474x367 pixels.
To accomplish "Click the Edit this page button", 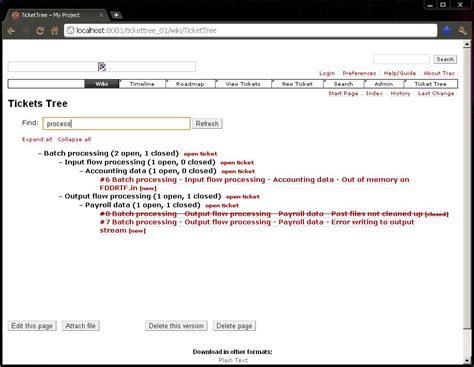I will coord(32,326).
